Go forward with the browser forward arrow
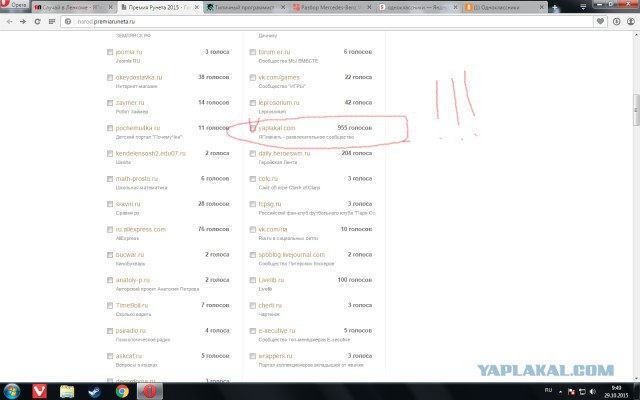Image resolution: width=640 pixels, height=400 pixels. (x=23, y=22)
